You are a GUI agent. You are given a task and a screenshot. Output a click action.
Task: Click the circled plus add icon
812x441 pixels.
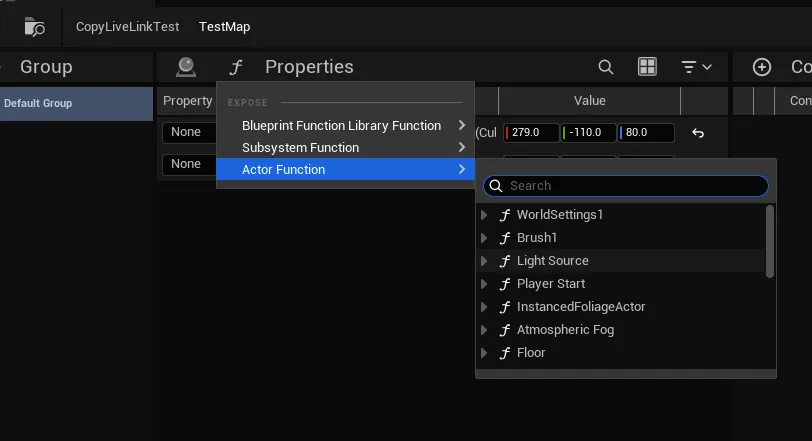click(x=762, y=67)
